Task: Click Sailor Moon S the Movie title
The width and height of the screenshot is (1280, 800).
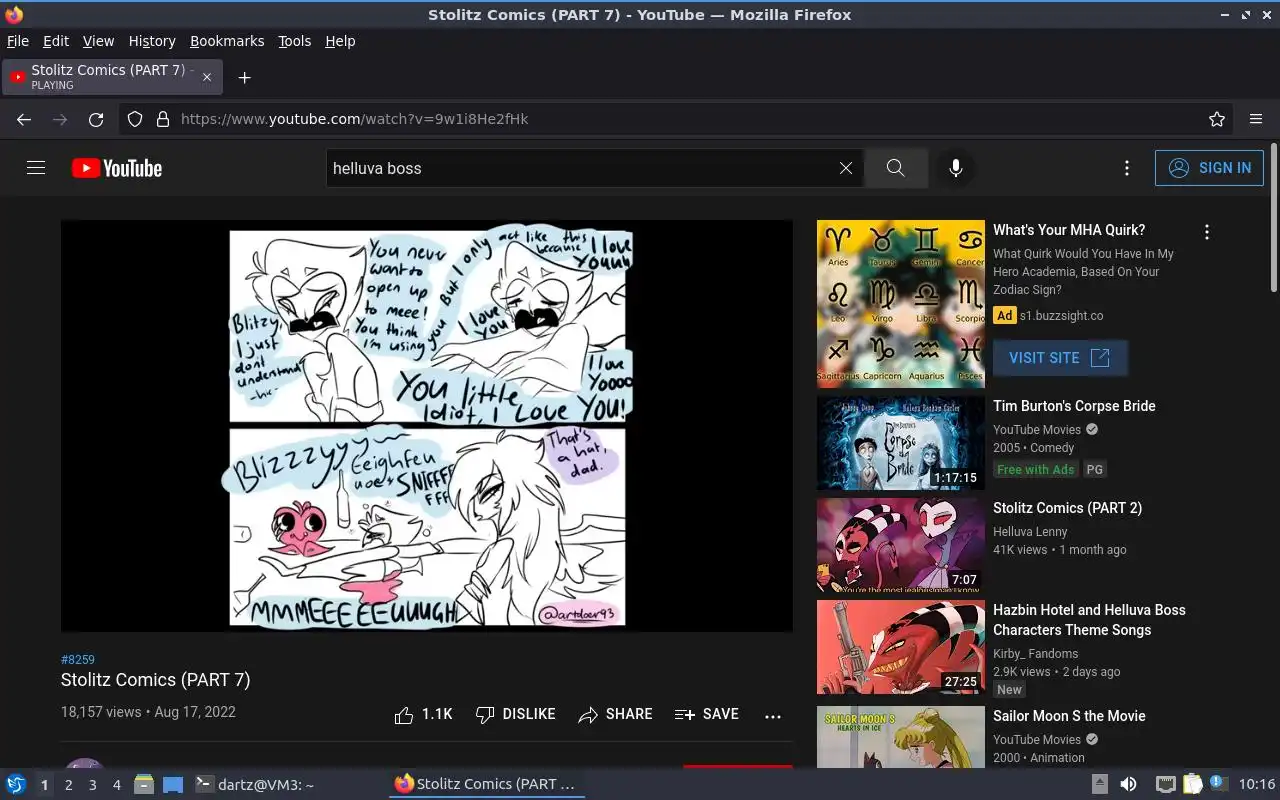Action: [x=1069, y=716]
